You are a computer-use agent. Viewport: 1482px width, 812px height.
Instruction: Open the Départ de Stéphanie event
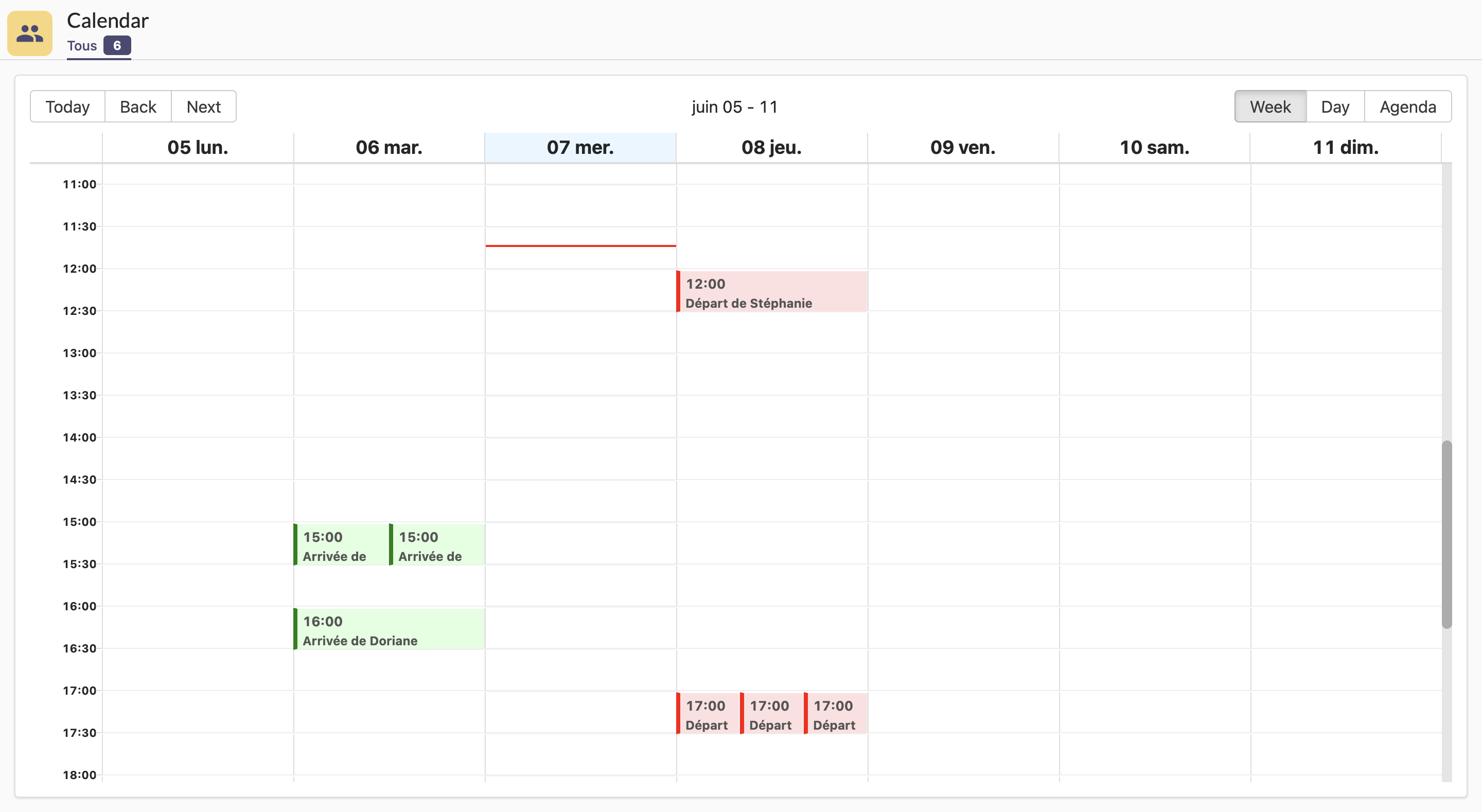pyautogui.click(x=771, y=292)
